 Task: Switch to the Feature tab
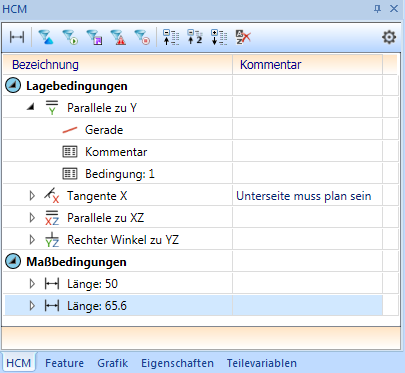click(x=64, y=363)
